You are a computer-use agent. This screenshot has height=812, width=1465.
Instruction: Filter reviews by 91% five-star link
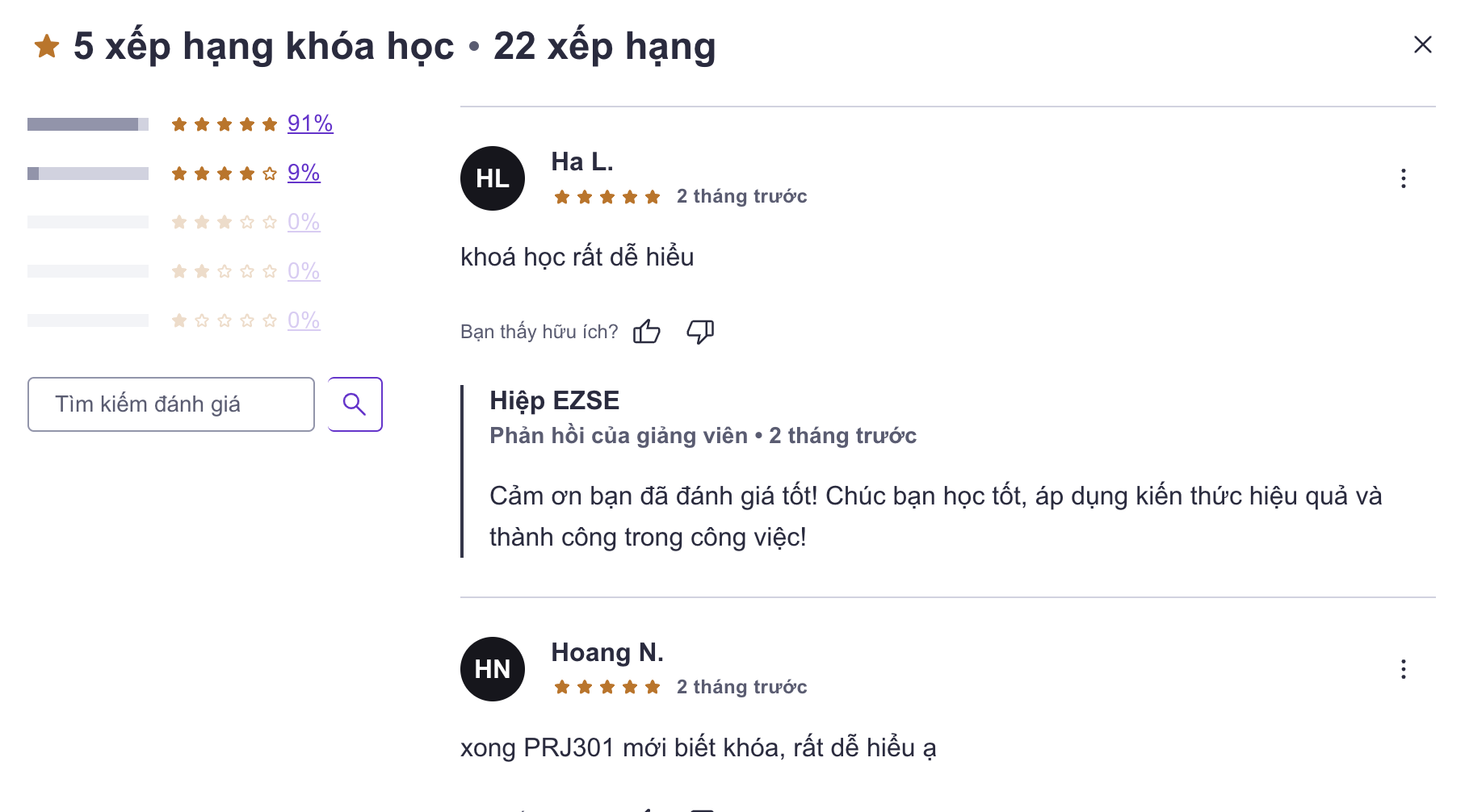point(310,123)
